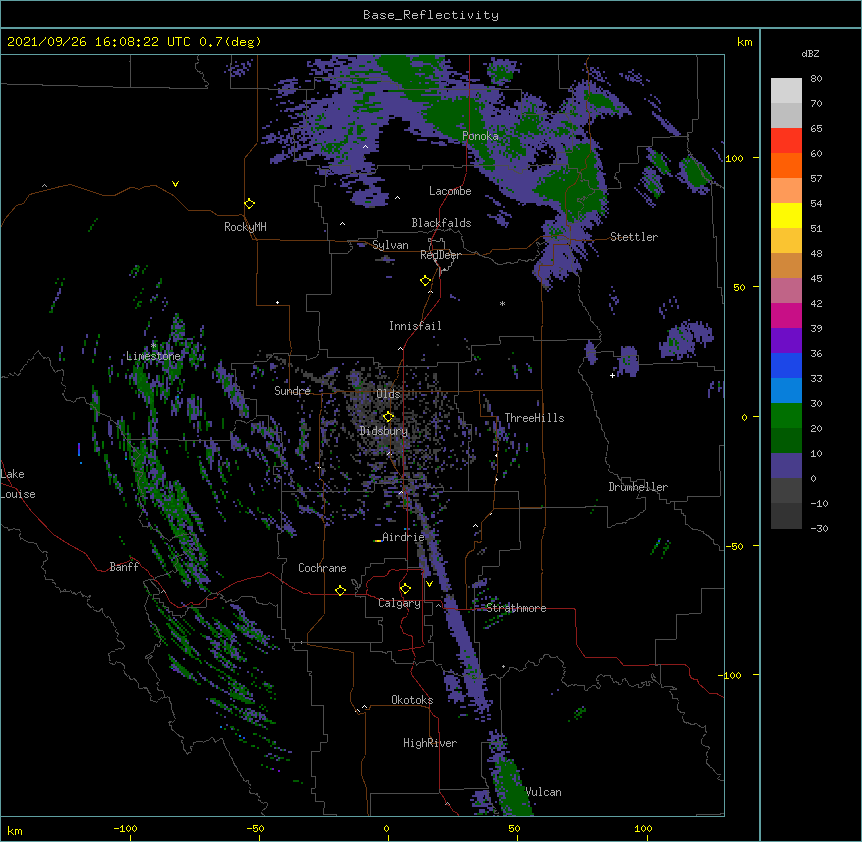Select the Lacombe city label

coord(450,191)
